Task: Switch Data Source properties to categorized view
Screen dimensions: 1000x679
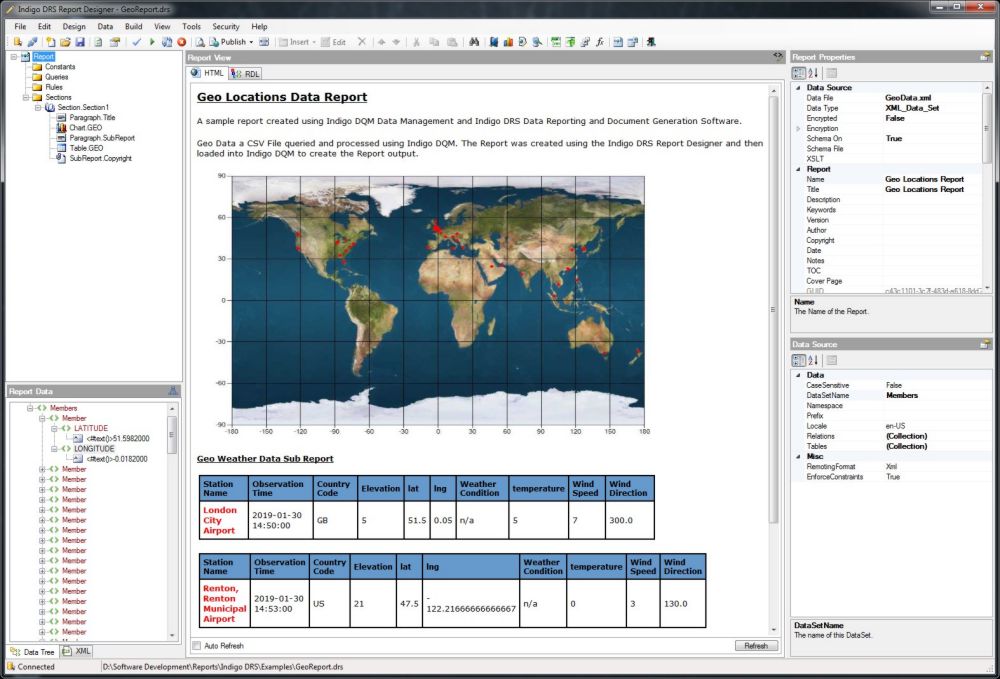Action: (x=799, y=360)
